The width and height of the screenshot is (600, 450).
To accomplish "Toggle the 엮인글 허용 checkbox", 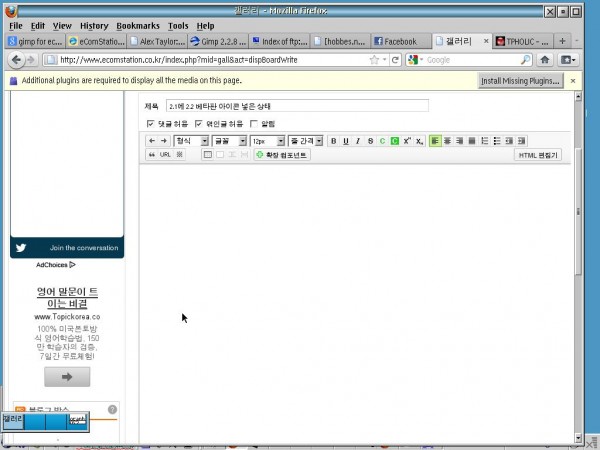I will [198, 124].
